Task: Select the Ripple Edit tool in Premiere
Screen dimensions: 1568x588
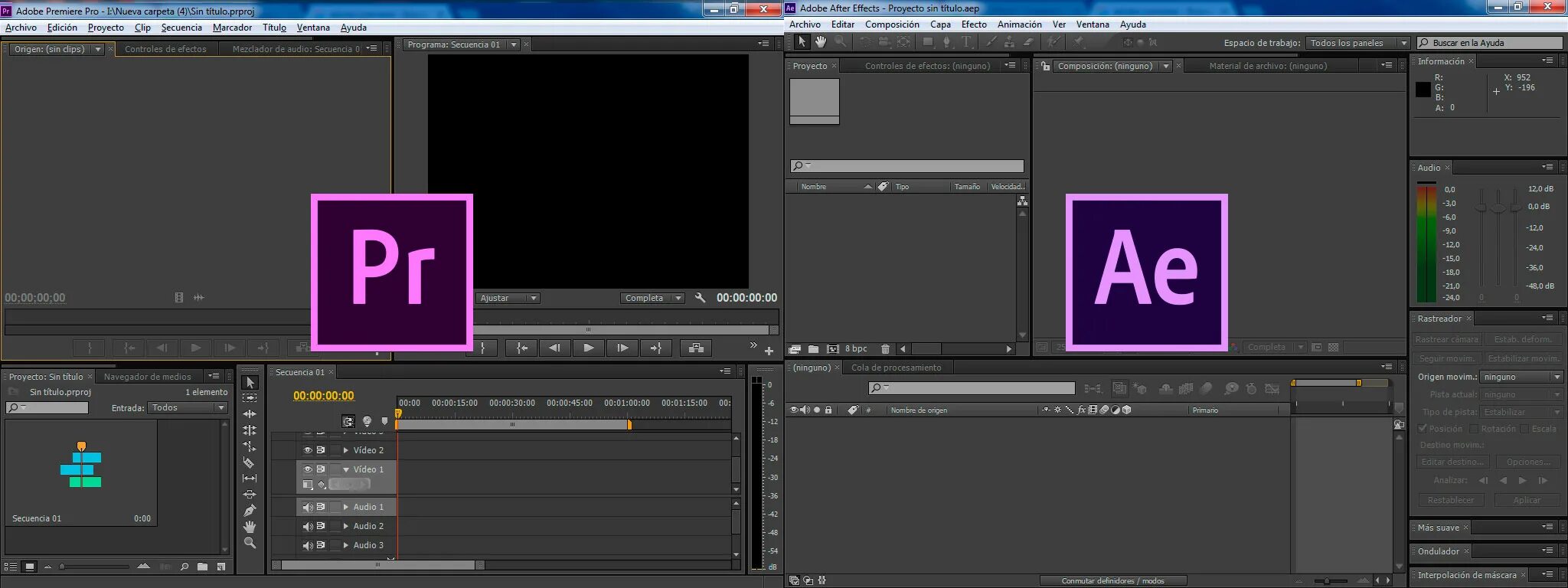Action: [x=250, y=414]
